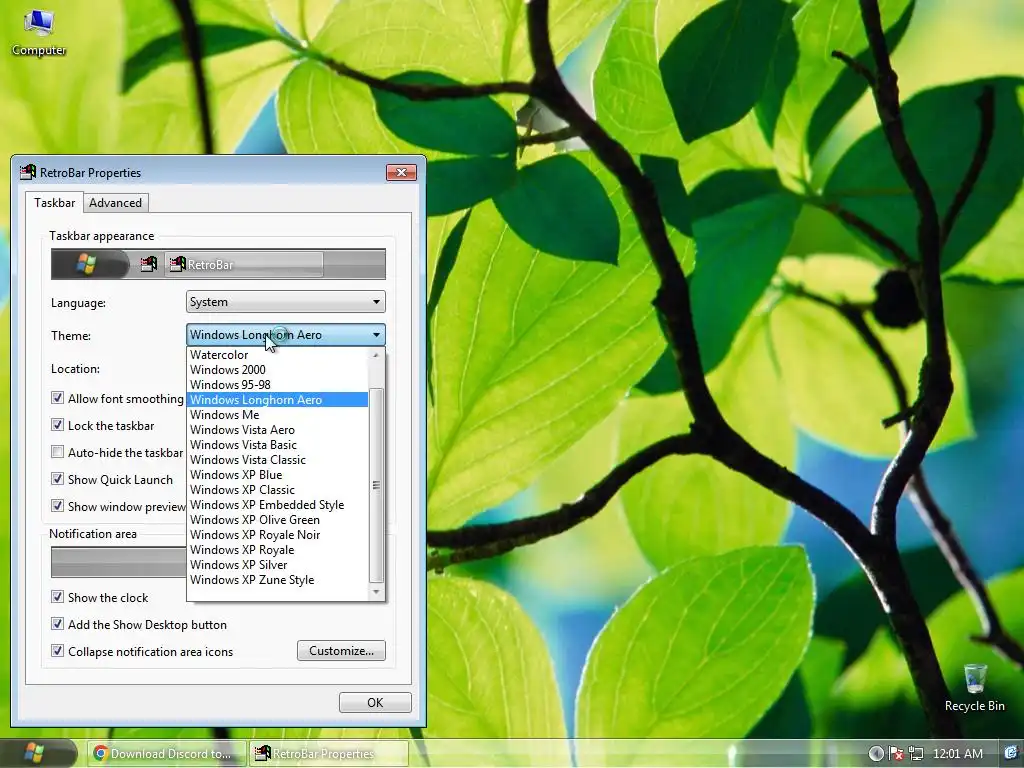Select Windows Me theme

278,415
